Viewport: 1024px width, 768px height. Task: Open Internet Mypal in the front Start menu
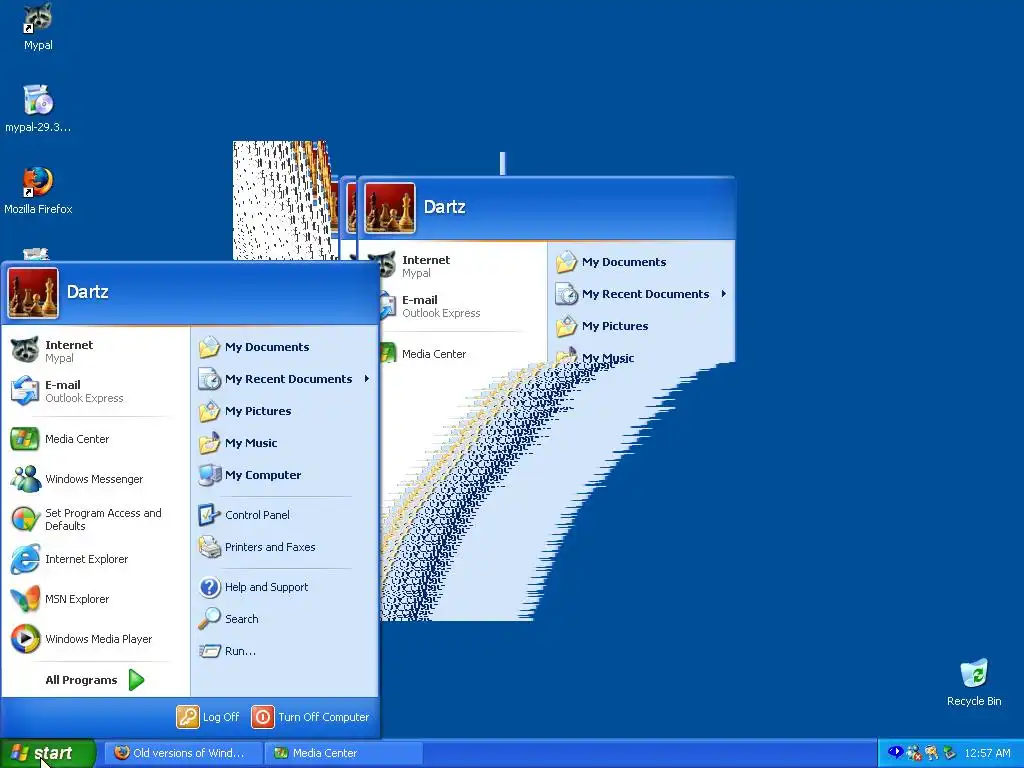95,351
